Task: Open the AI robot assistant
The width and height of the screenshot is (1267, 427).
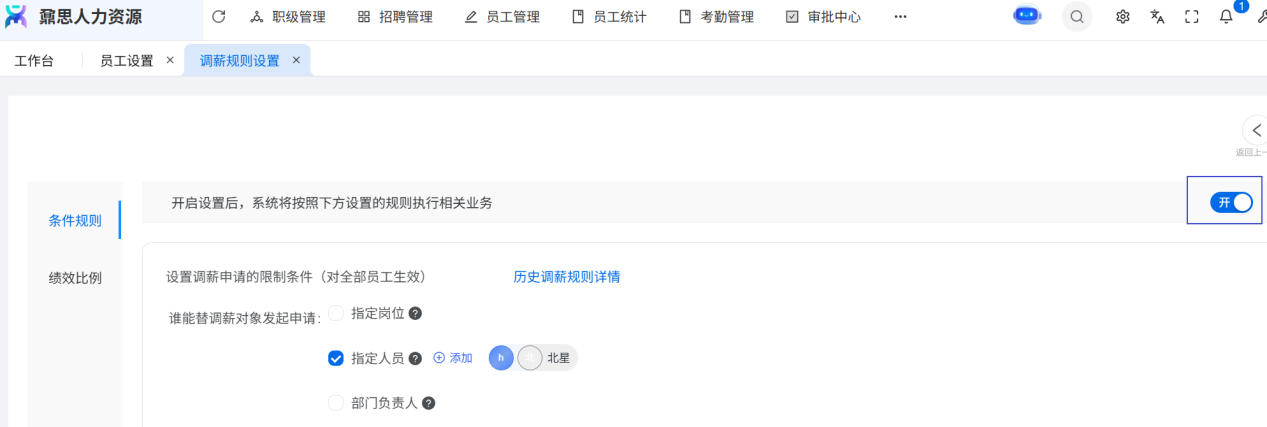Action: (1027, 16)
